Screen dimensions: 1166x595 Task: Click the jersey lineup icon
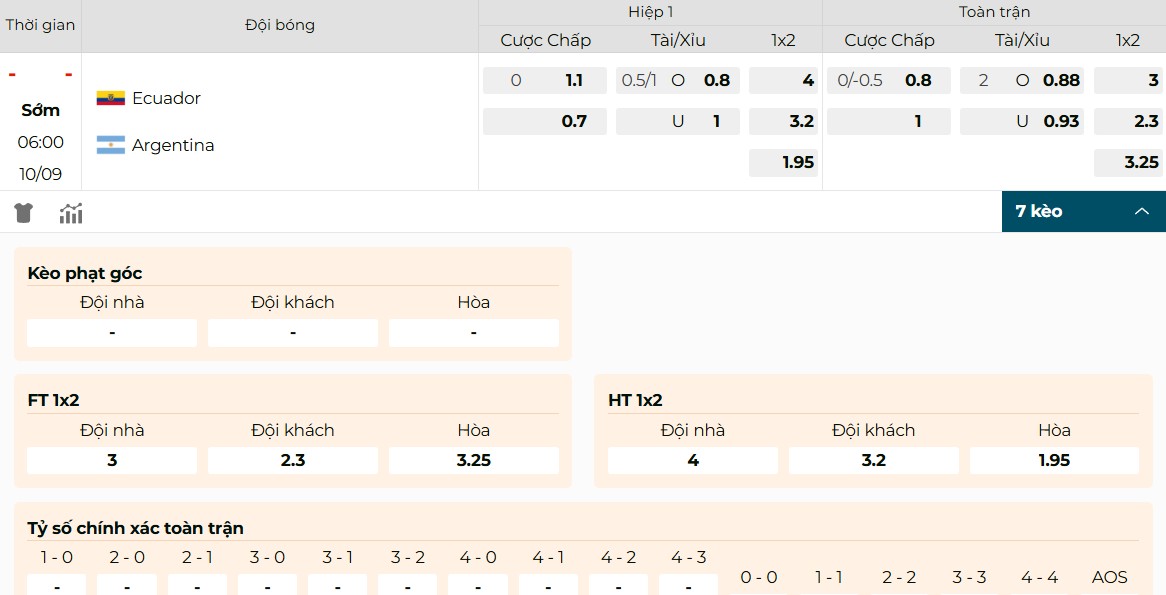[24, 212]
